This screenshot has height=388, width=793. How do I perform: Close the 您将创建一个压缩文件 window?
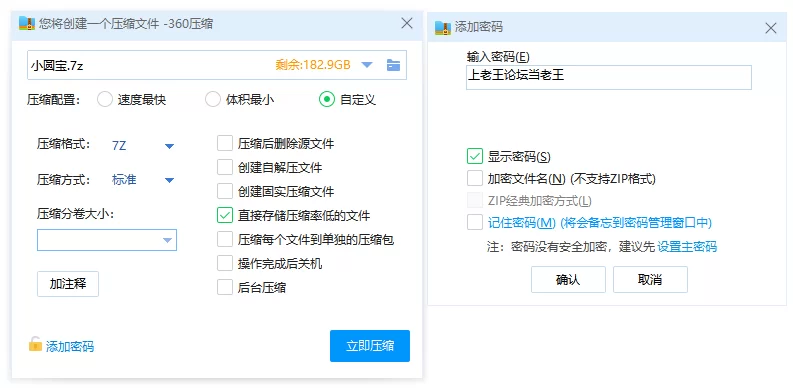pyautogui.click(x=407, y=23)
